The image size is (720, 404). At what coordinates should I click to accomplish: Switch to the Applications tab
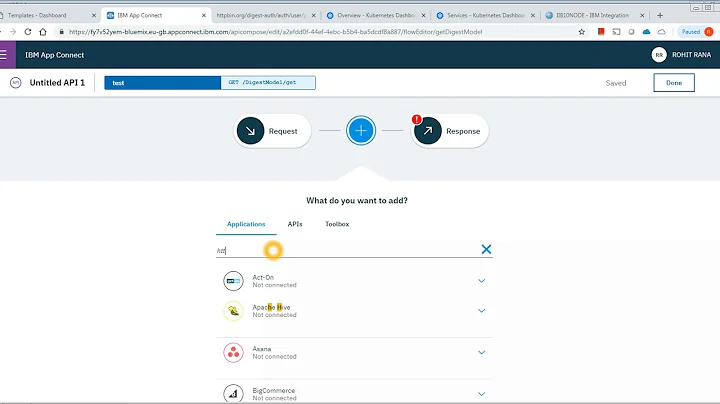(246, 224)
